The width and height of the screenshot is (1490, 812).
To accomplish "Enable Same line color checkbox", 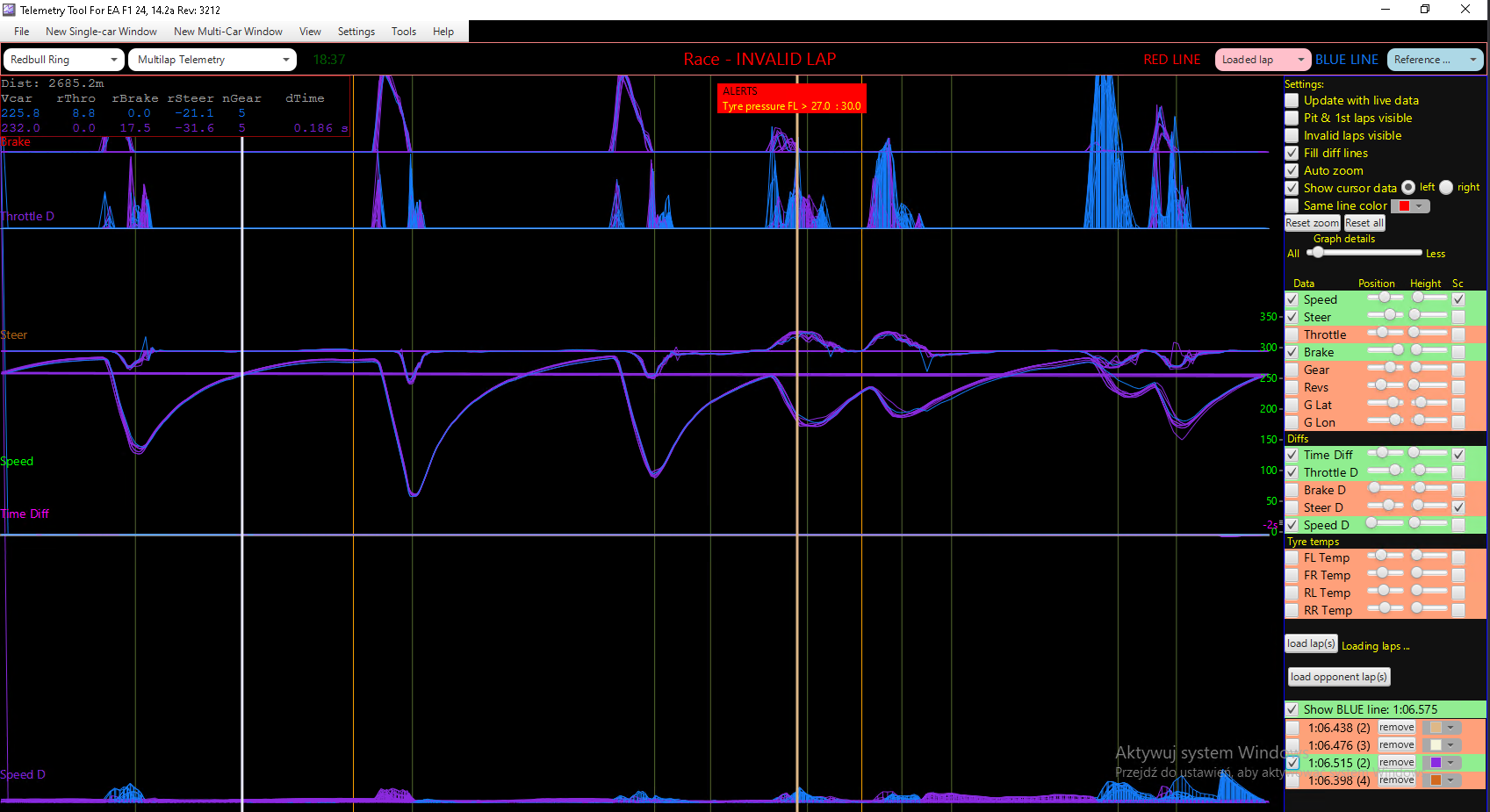I will pos(1292,206).
